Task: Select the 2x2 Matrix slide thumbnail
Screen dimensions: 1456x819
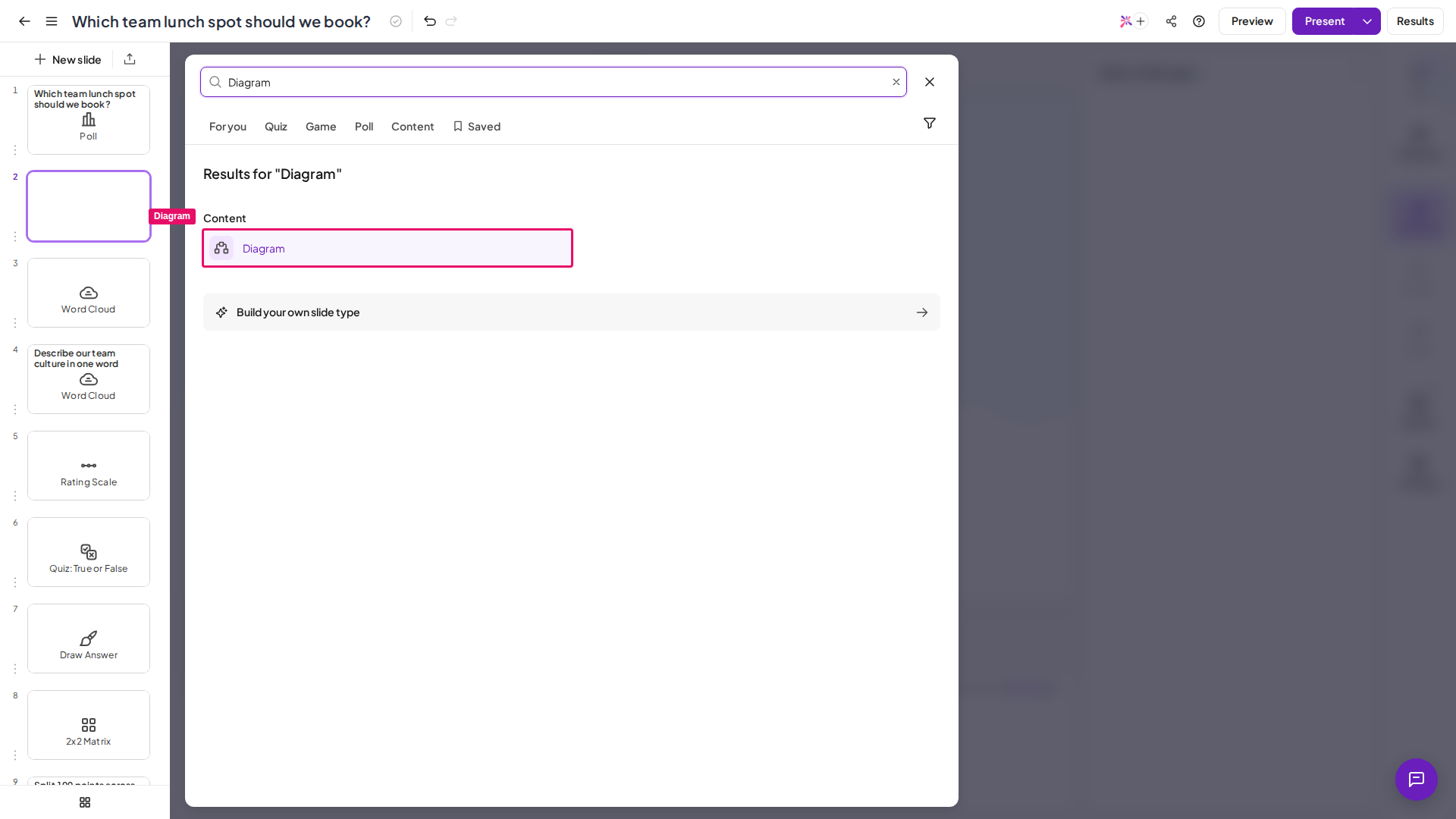Action: pyautogui.click(x=89, y=725)
